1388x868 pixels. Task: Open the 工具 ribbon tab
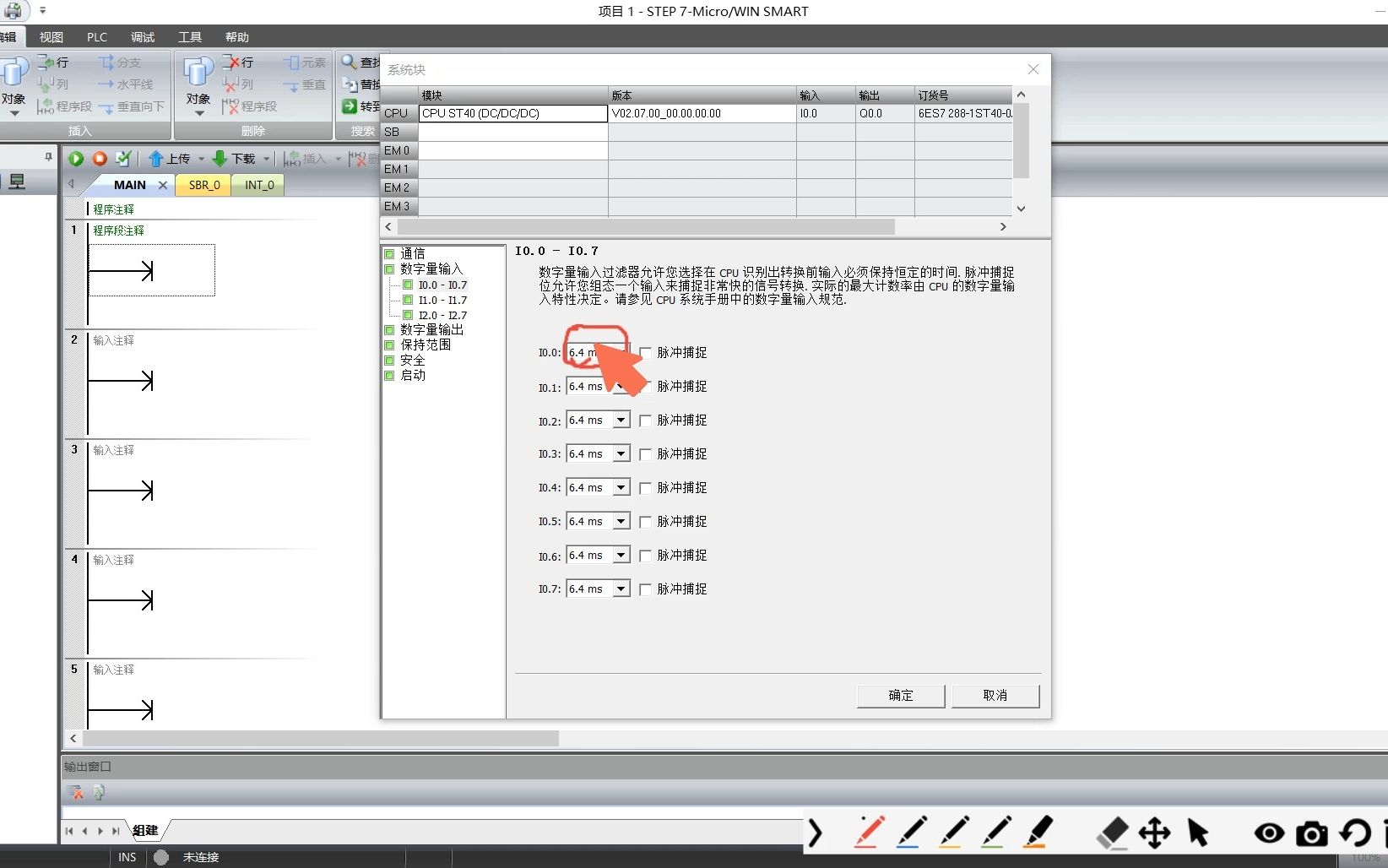point(190,37)
